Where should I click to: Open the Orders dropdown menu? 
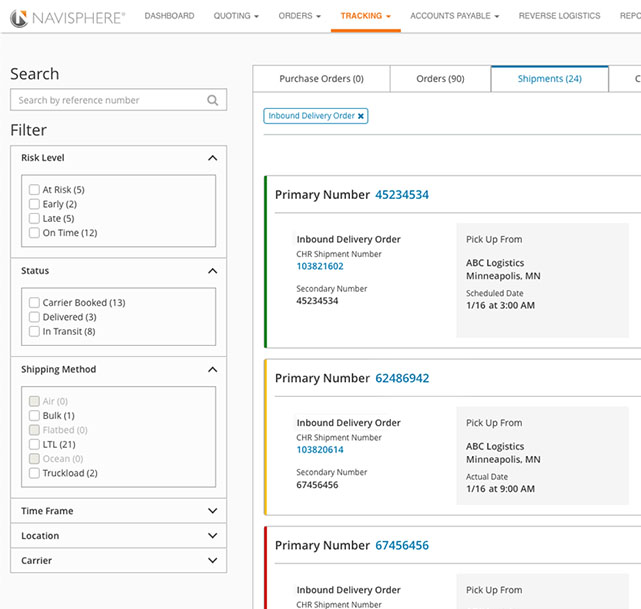click(x=299, y=16)
